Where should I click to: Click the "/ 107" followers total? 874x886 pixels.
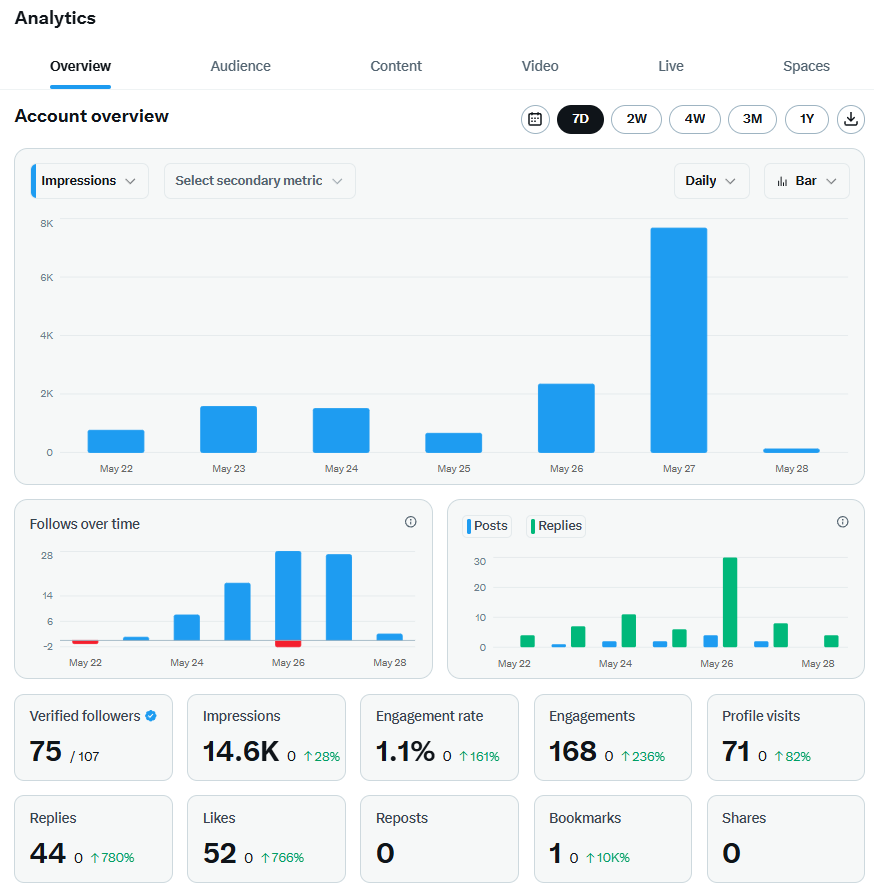85,757
